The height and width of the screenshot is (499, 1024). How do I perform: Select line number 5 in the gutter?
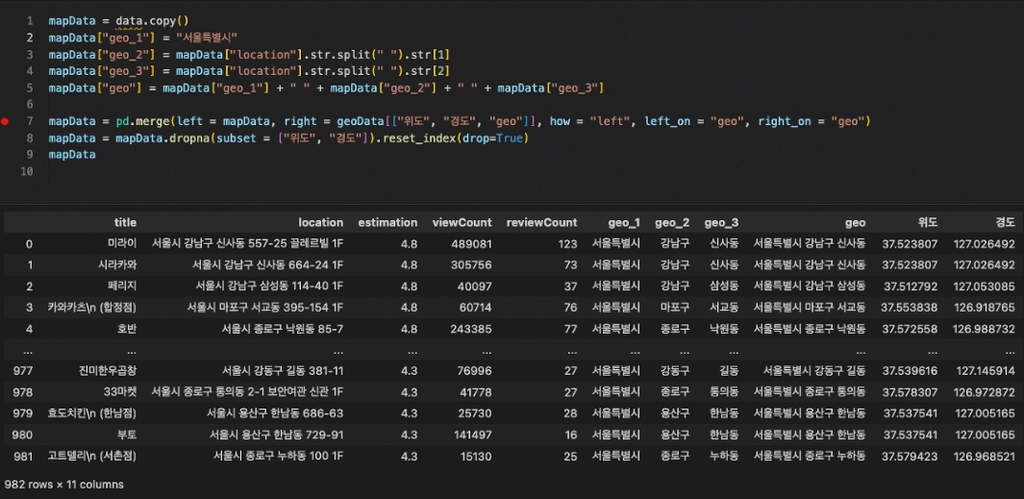point(30,88)
